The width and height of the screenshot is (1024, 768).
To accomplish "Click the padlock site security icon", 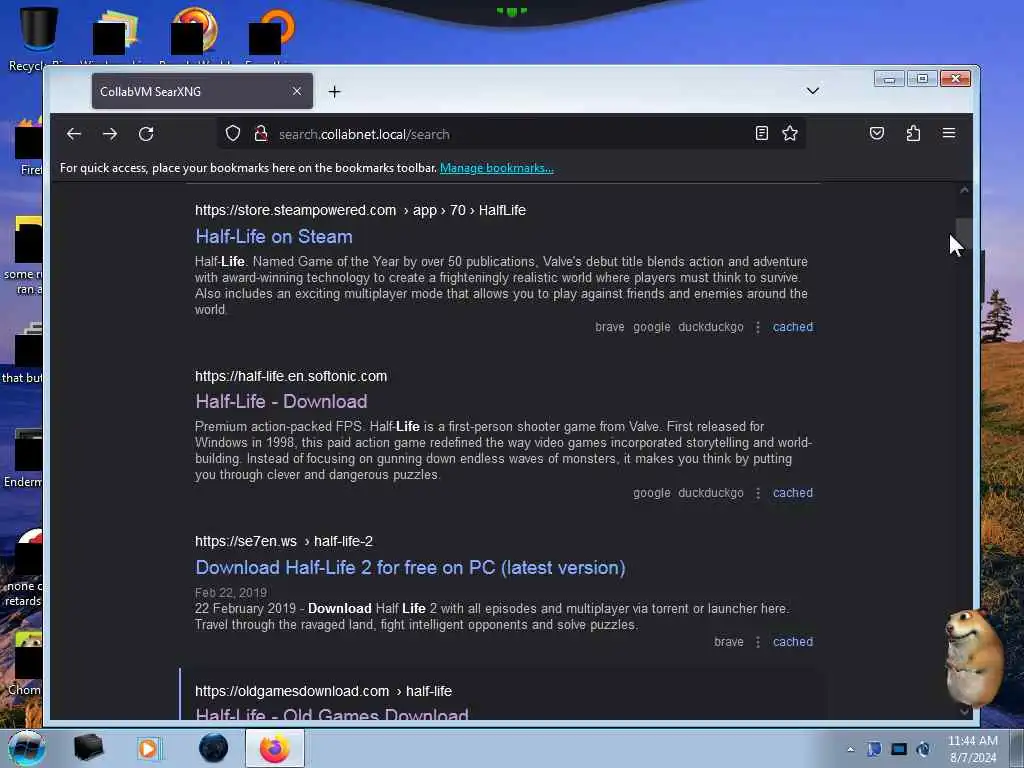I will point(261,134).
